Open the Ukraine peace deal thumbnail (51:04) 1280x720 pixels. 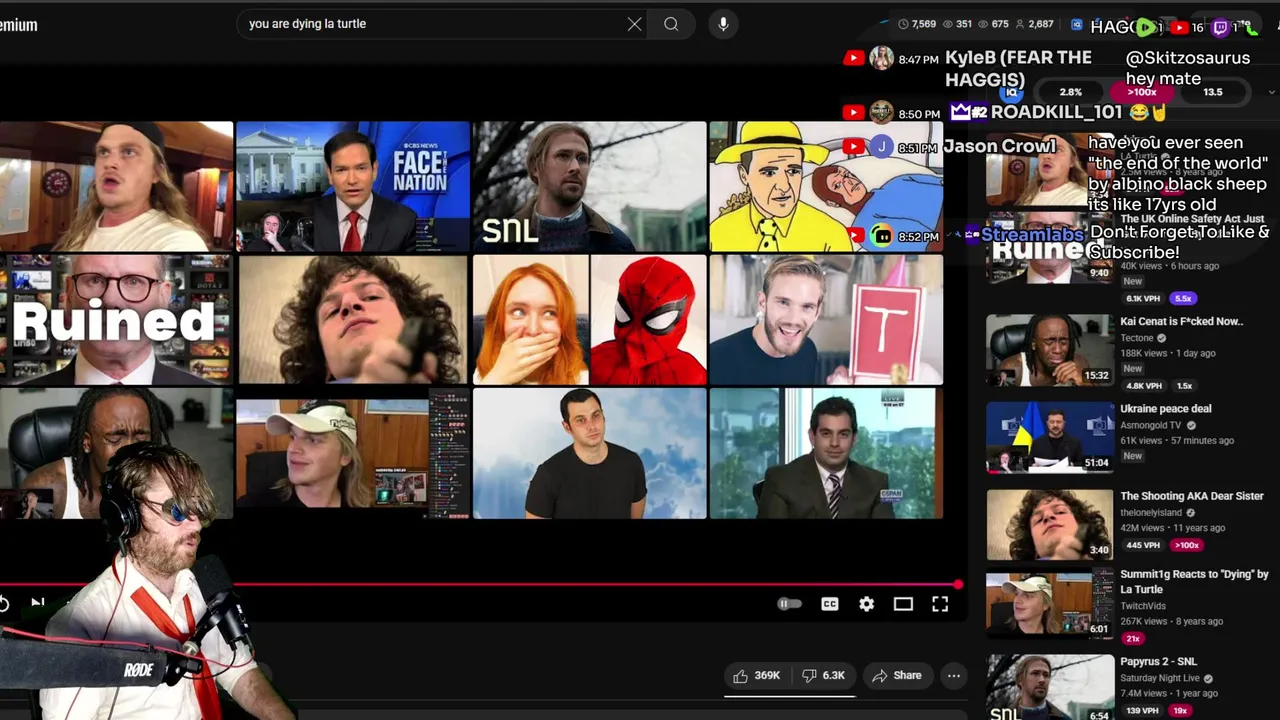click(x=1049, y=437)
